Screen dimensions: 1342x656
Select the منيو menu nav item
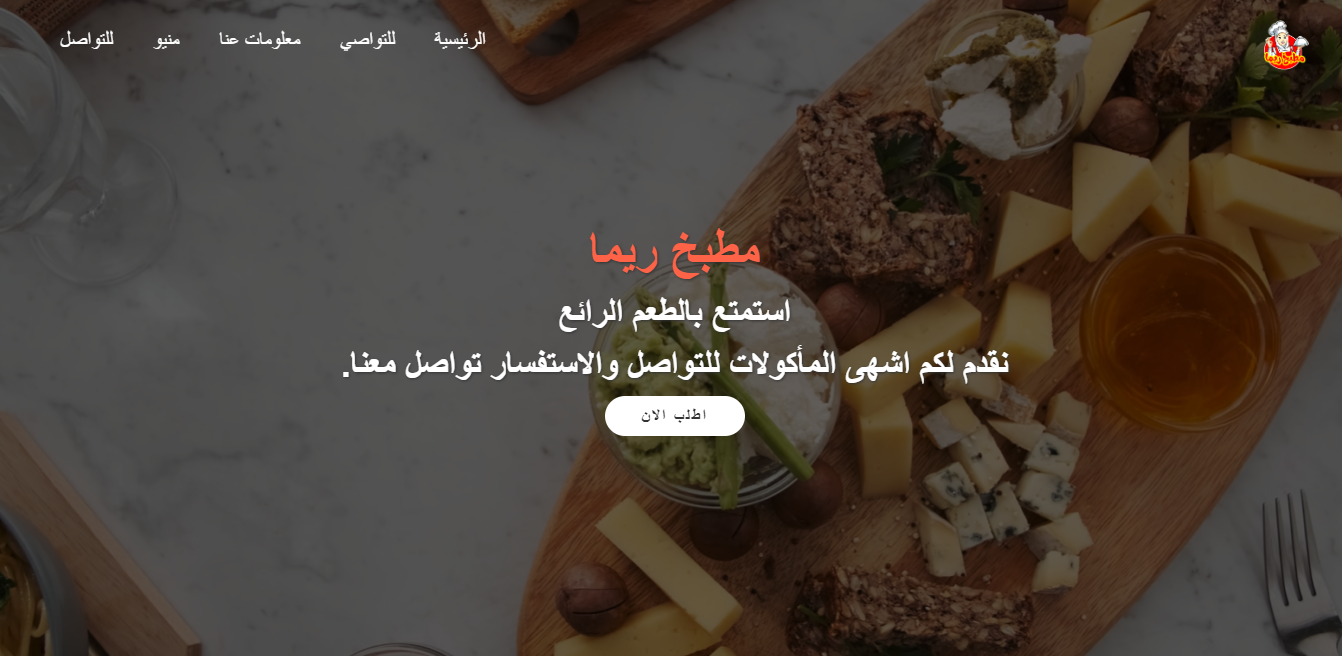click(167, 39)
